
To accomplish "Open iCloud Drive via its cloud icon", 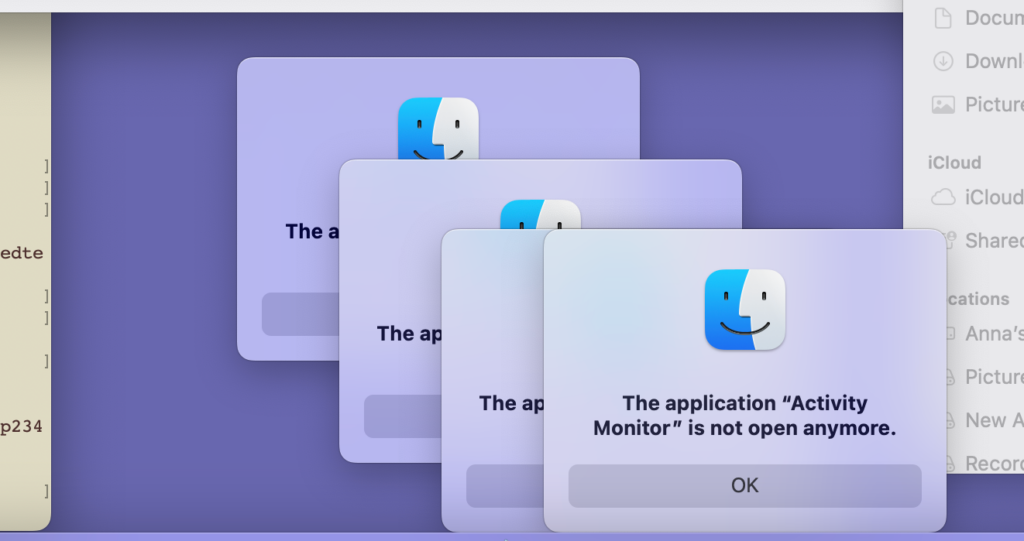I will click(942, 197).
